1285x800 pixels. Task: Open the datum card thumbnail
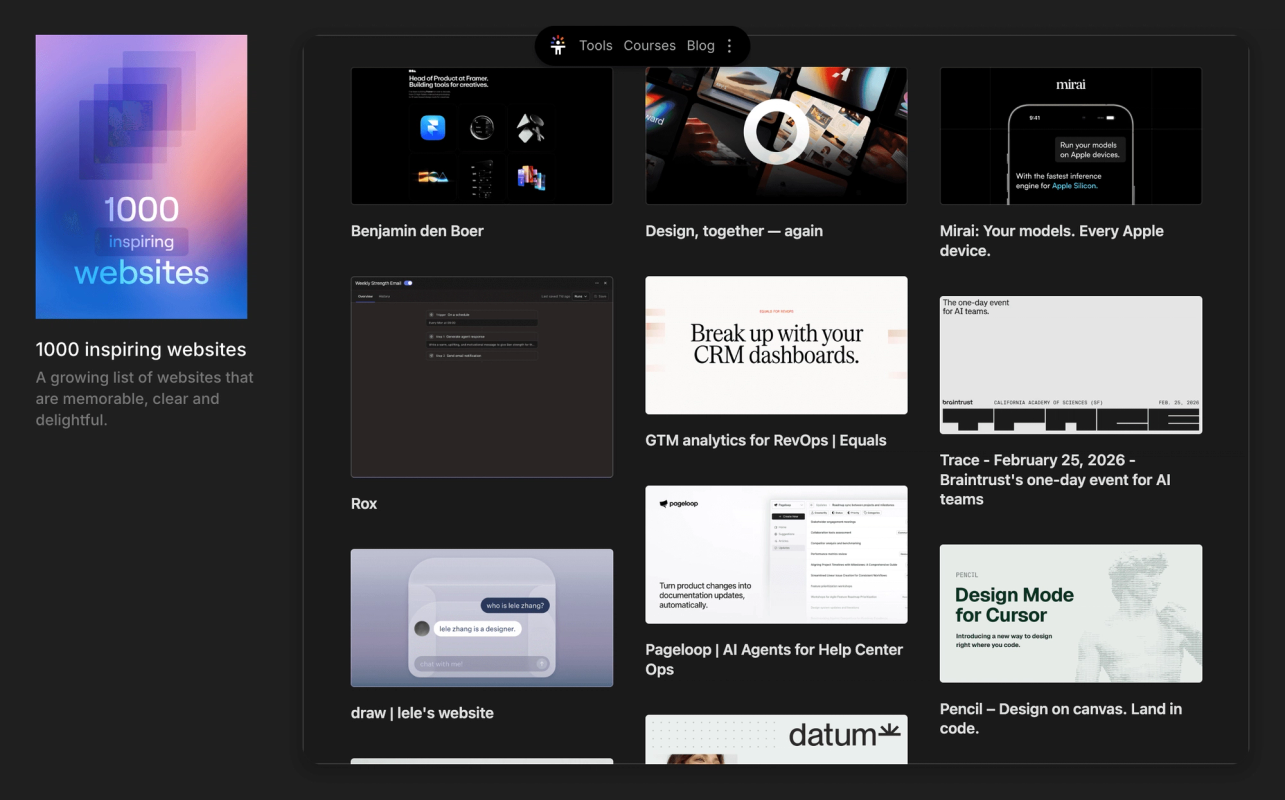point(776,740)
